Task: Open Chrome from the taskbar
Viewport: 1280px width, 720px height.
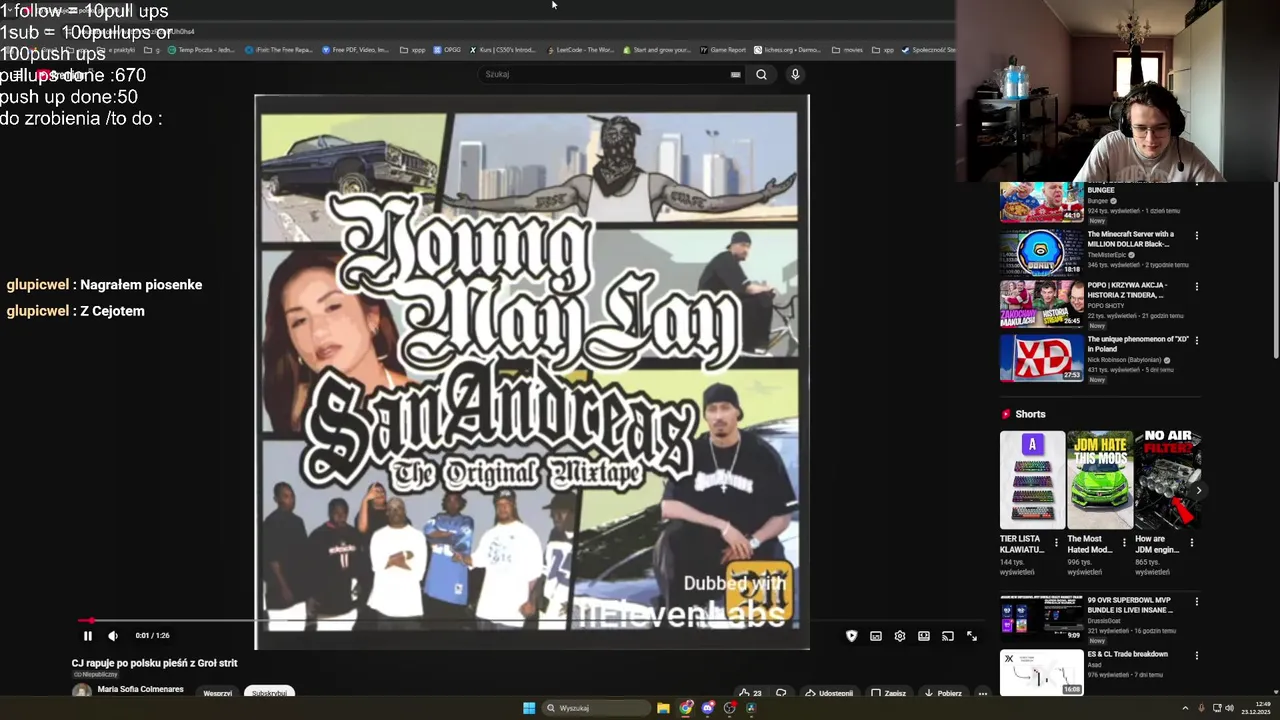Action: (x=686, y=708)
